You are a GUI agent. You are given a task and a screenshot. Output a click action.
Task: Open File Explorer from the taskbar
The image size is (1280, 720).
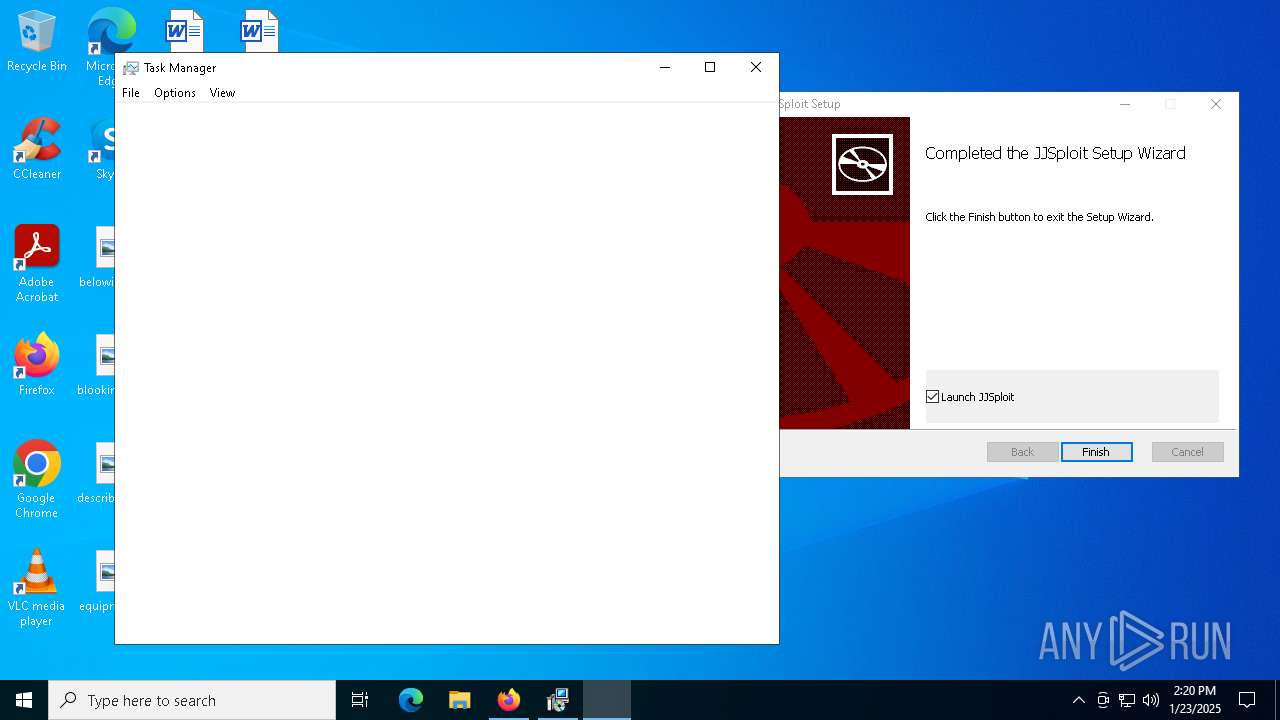459,700
